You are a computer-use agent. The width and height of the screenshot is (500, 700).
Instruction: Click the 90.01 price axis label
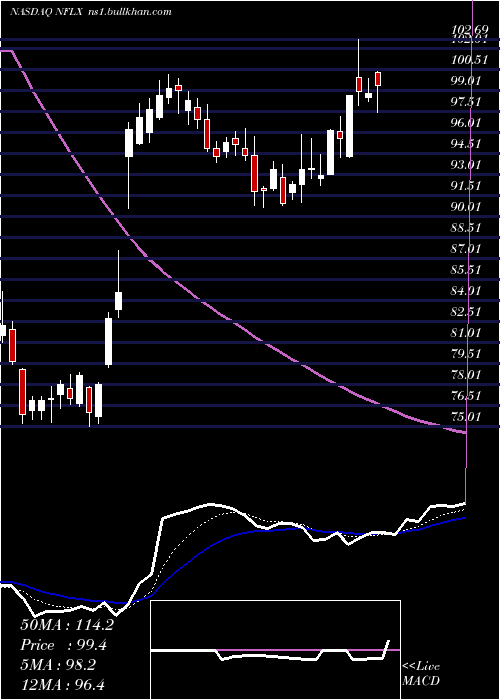(467, 207)
